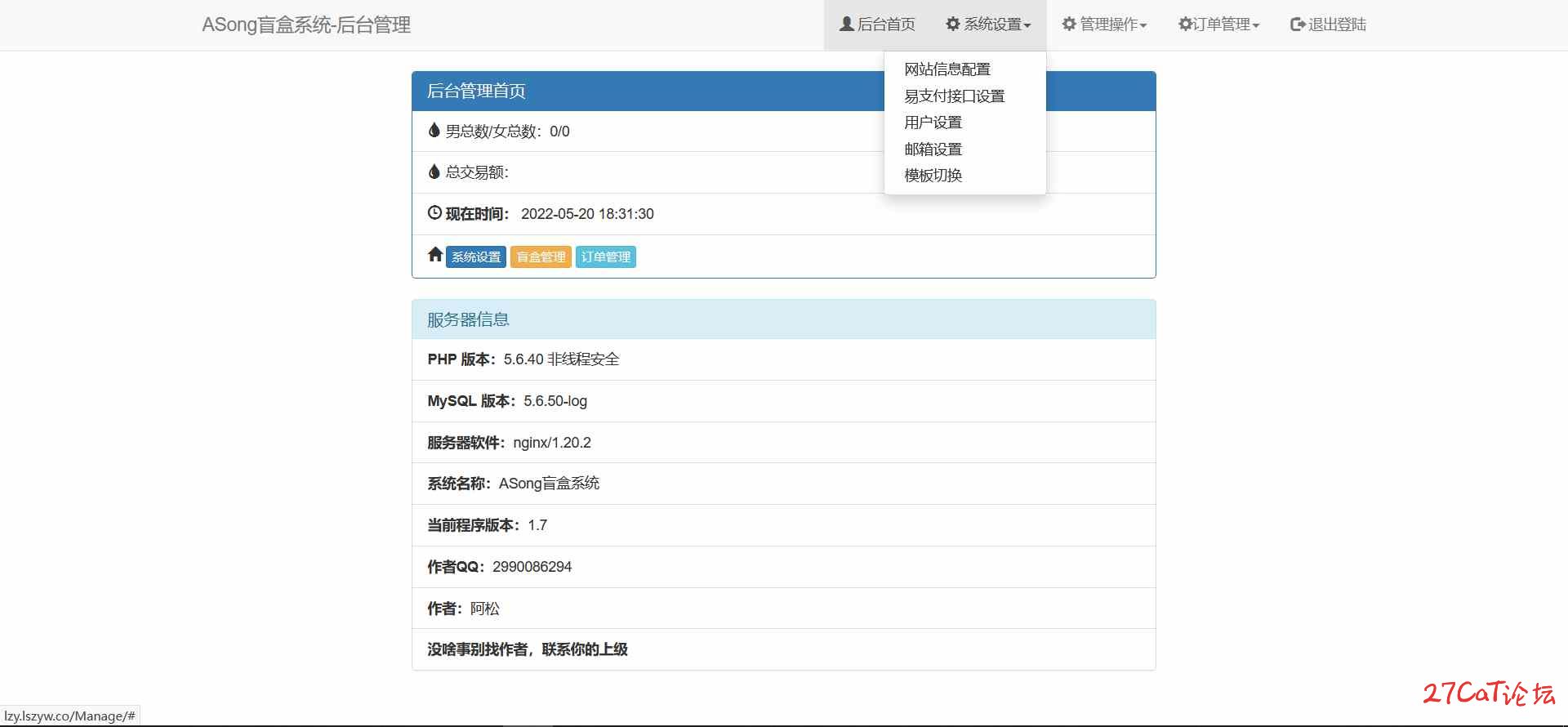The width and height of the screenshot is (1568, 727).
Task: Click the logout icon beside 退出登陆
Action: 1298,24
